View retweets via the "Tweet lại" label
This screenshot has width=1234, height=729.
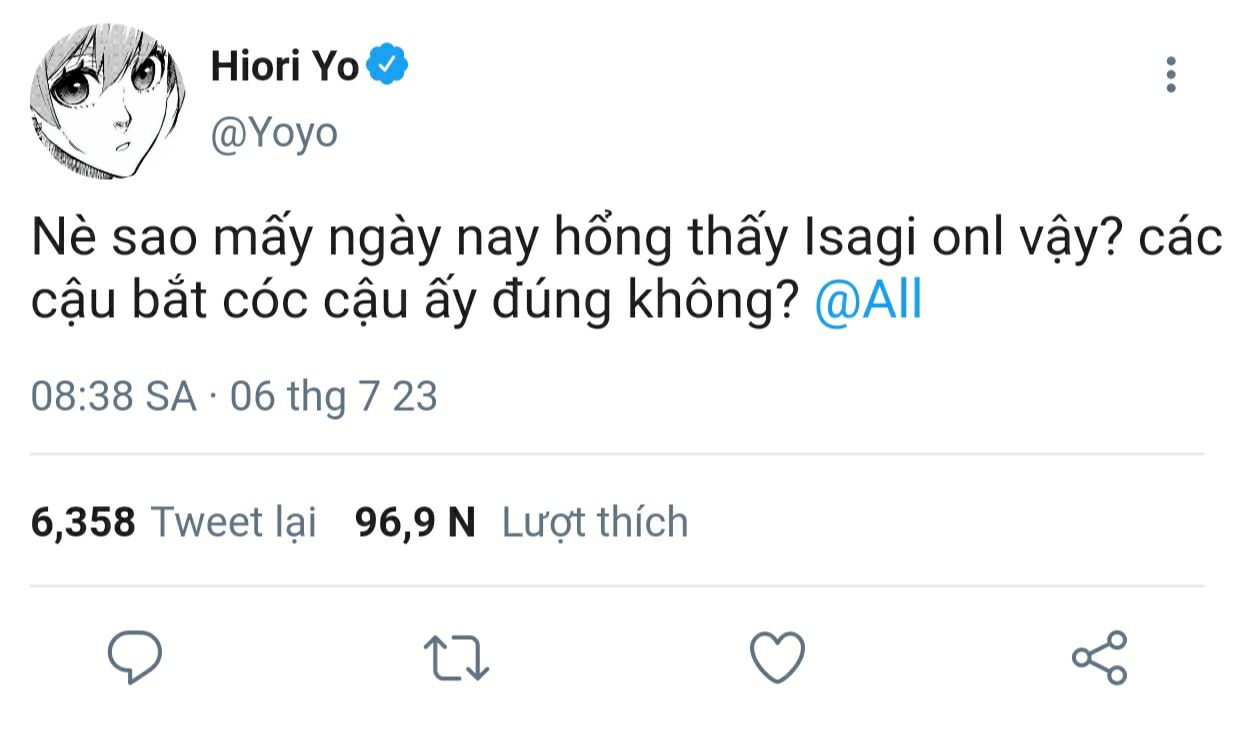point(233,522)
